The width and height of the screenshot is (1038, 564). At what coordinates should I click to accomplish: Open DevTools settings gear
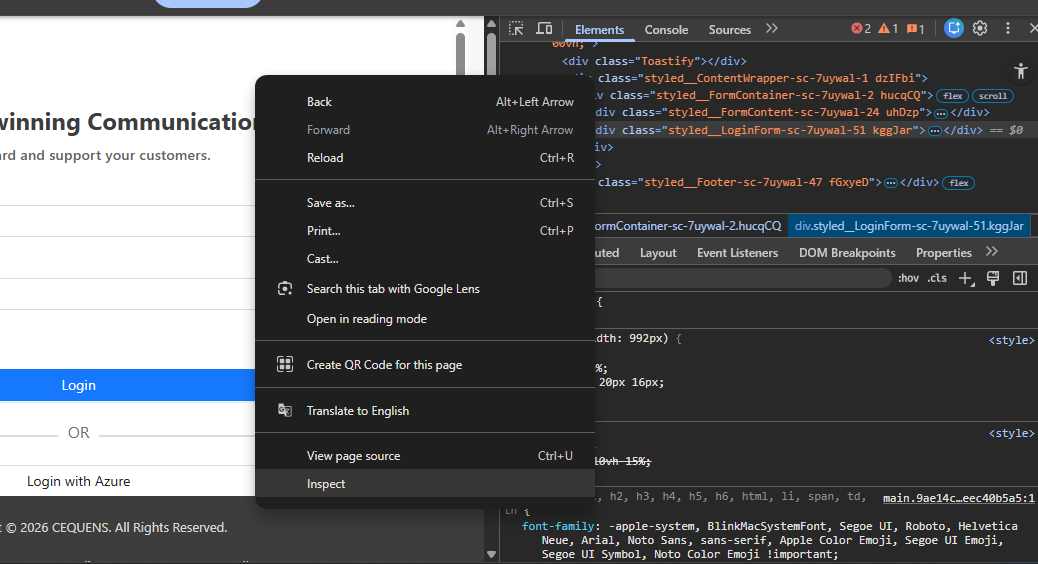pyautogui.click(x=980, y=28)
